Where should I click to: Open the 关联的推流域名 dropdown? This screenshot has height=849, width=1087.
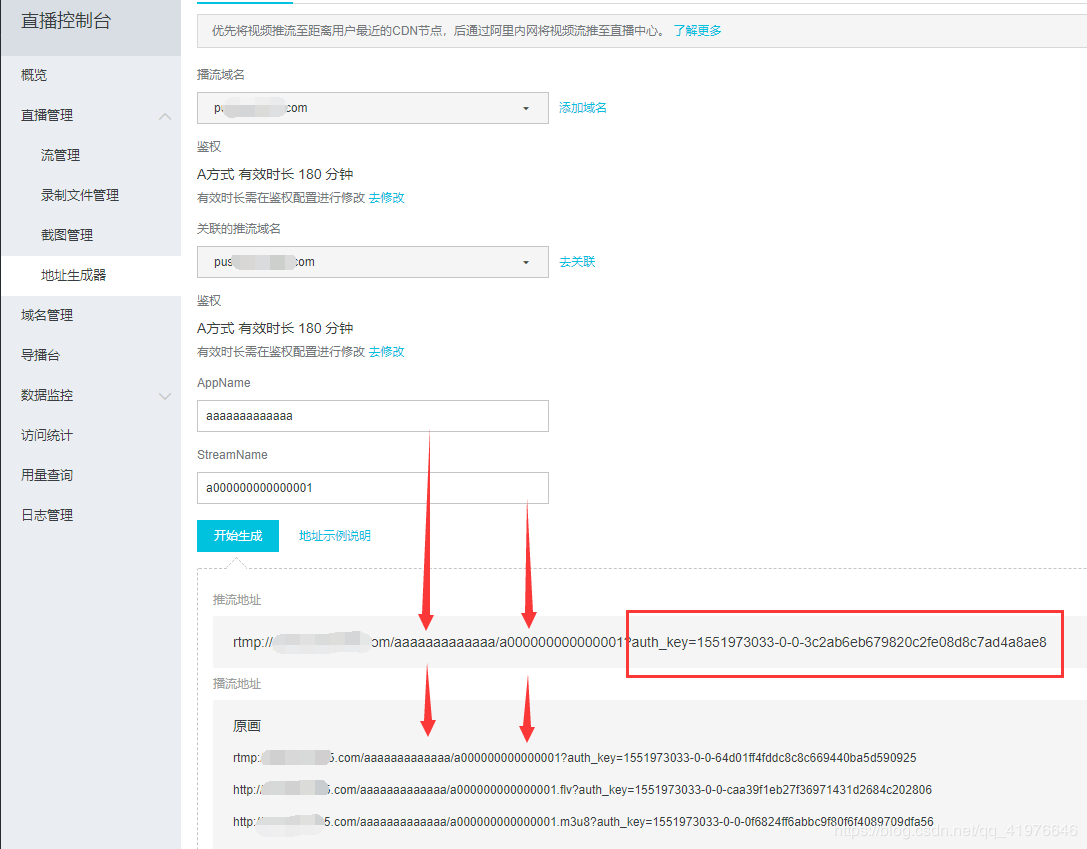(373, 262)
